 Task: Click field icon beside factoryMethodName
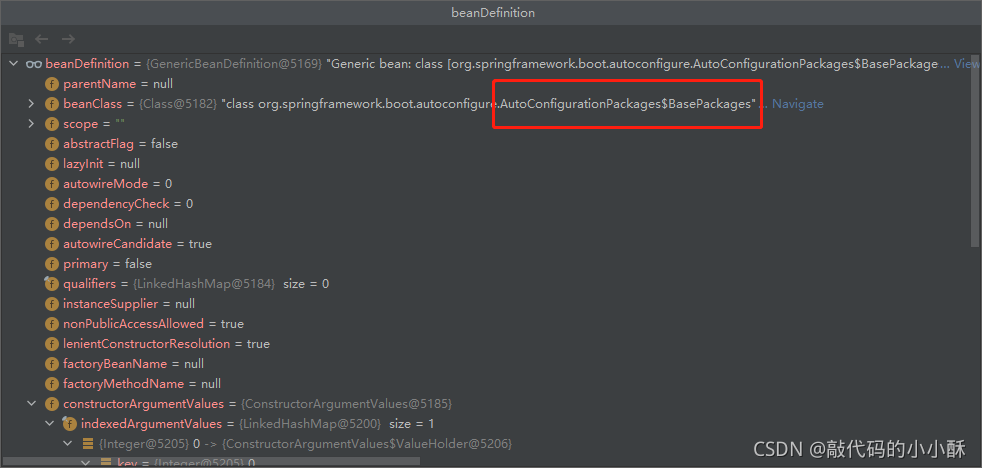[x=51, y=383]
